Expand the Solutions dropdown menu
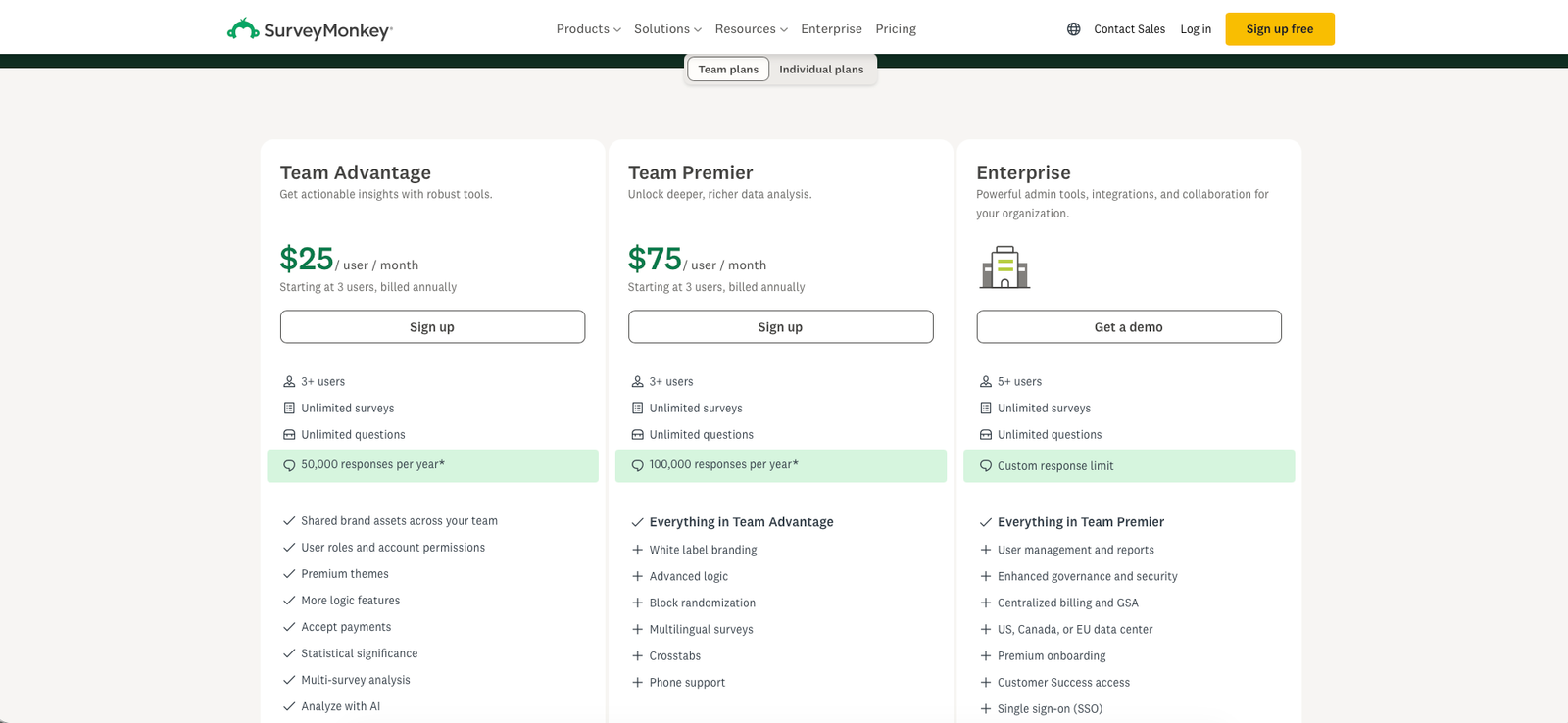This screenshot has width=1568, height=723. pyautogui.click(x=667, y=29)
